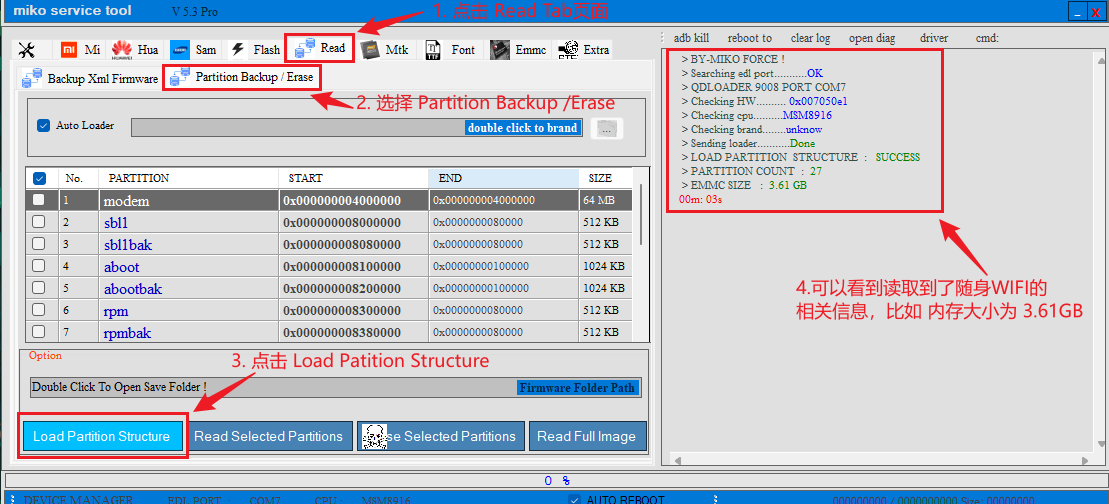
Task: Open the Flash tab with lightning icon
Action: tap(255, 50)
